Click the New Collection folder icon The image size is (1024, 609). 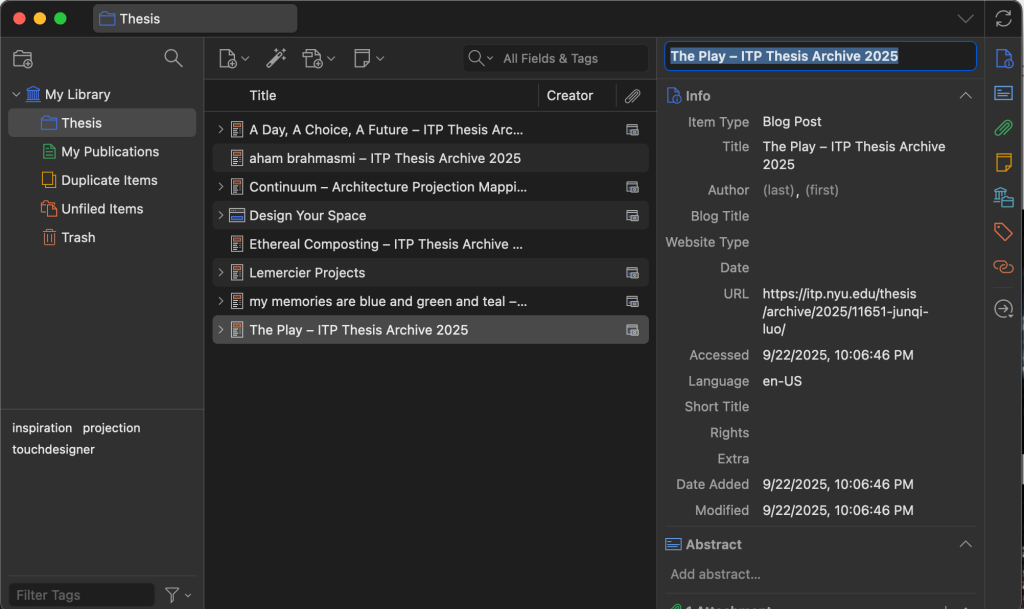pyautogui.click(x=23, y=59)
